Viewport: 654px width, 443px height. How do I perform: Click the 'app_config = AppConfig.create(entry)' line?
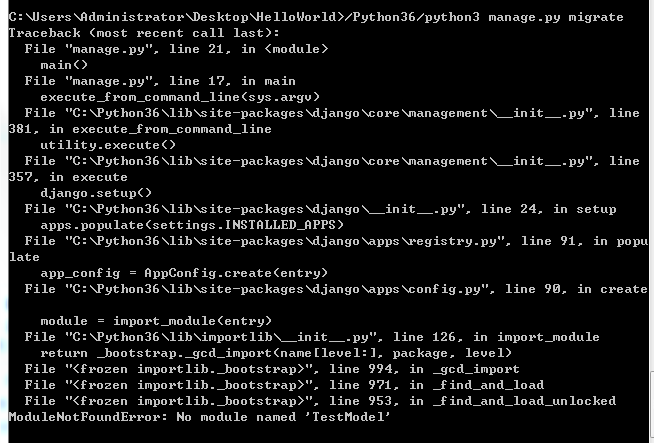click(184, 273)
